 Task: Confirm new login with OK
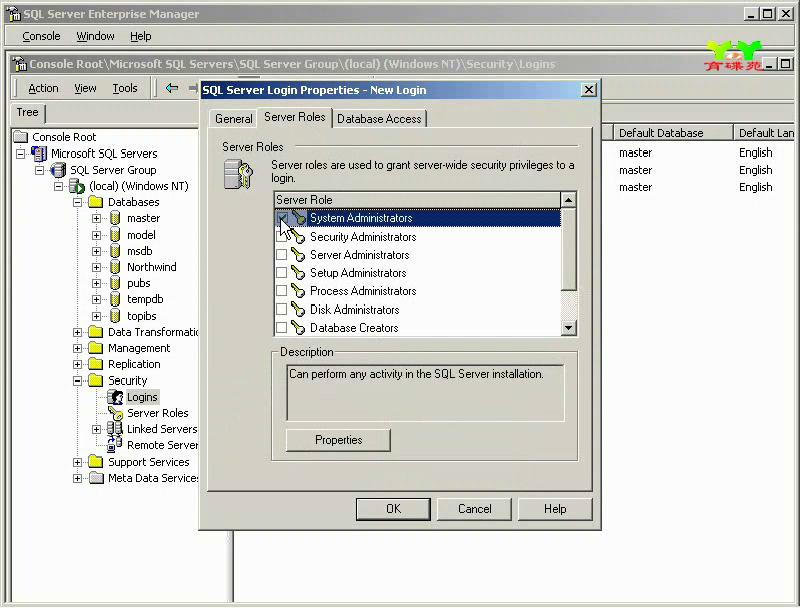(393, 509)
